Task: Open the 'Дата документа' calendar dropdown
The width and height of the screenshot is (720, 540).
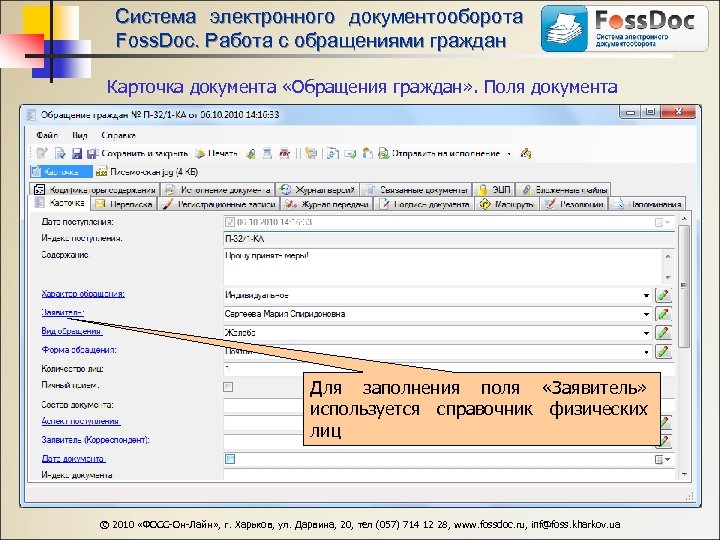Action: [663, 459]
